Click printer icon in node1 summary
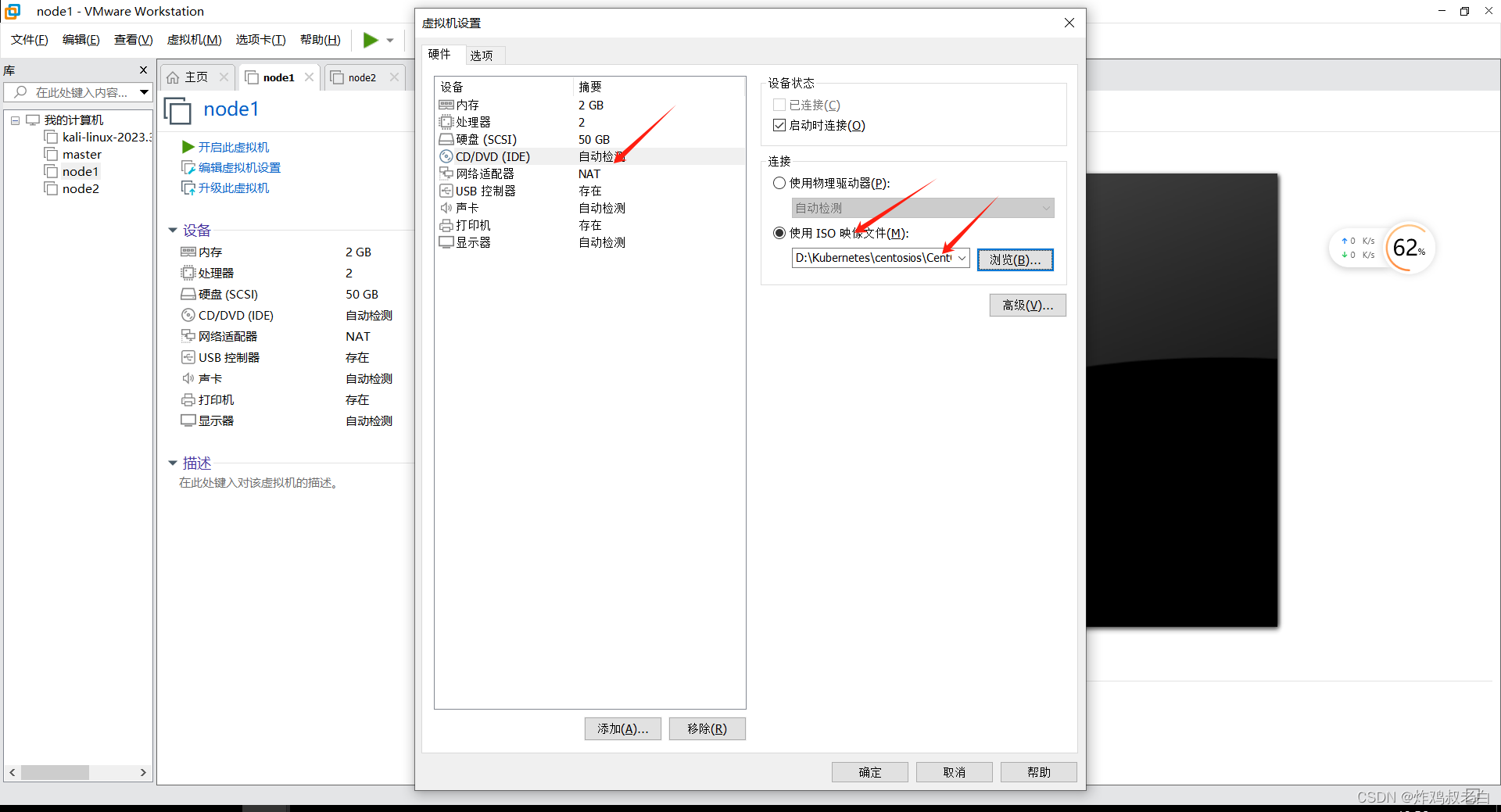The width and height of the screenshot is (1501, 812). pos(188,399)
